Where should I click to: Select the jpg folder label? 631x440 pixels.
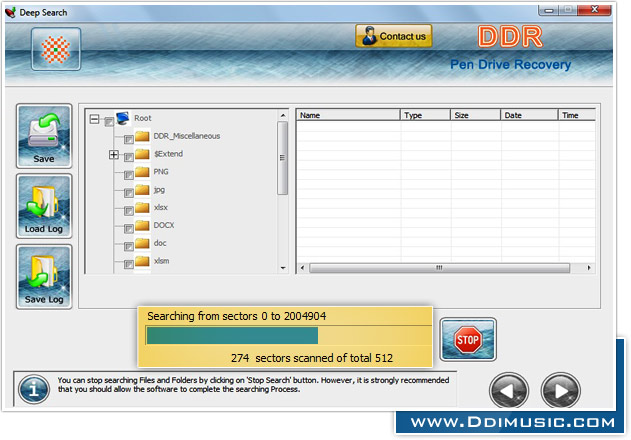(159, 190)
